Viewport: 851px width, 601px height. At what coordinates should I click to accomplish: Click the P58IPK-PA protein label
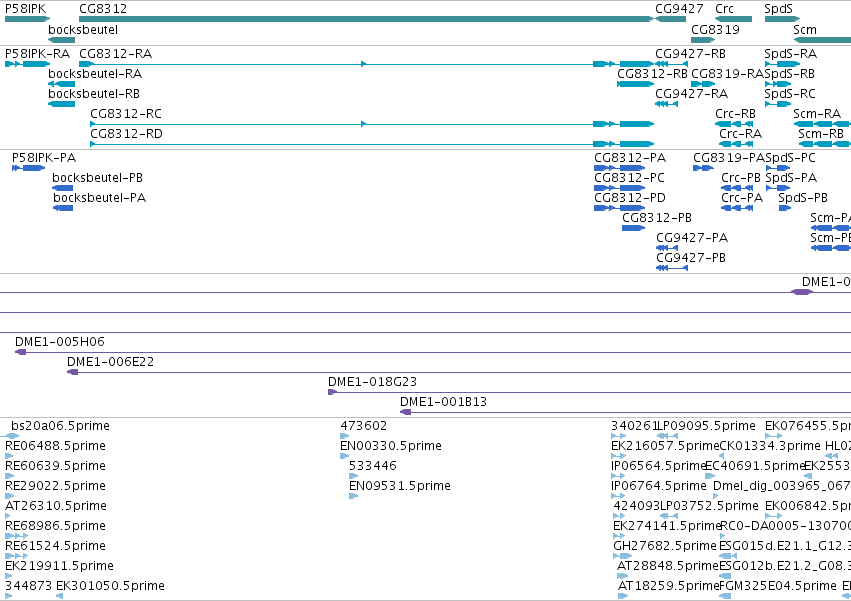click(x=44, y=158)
